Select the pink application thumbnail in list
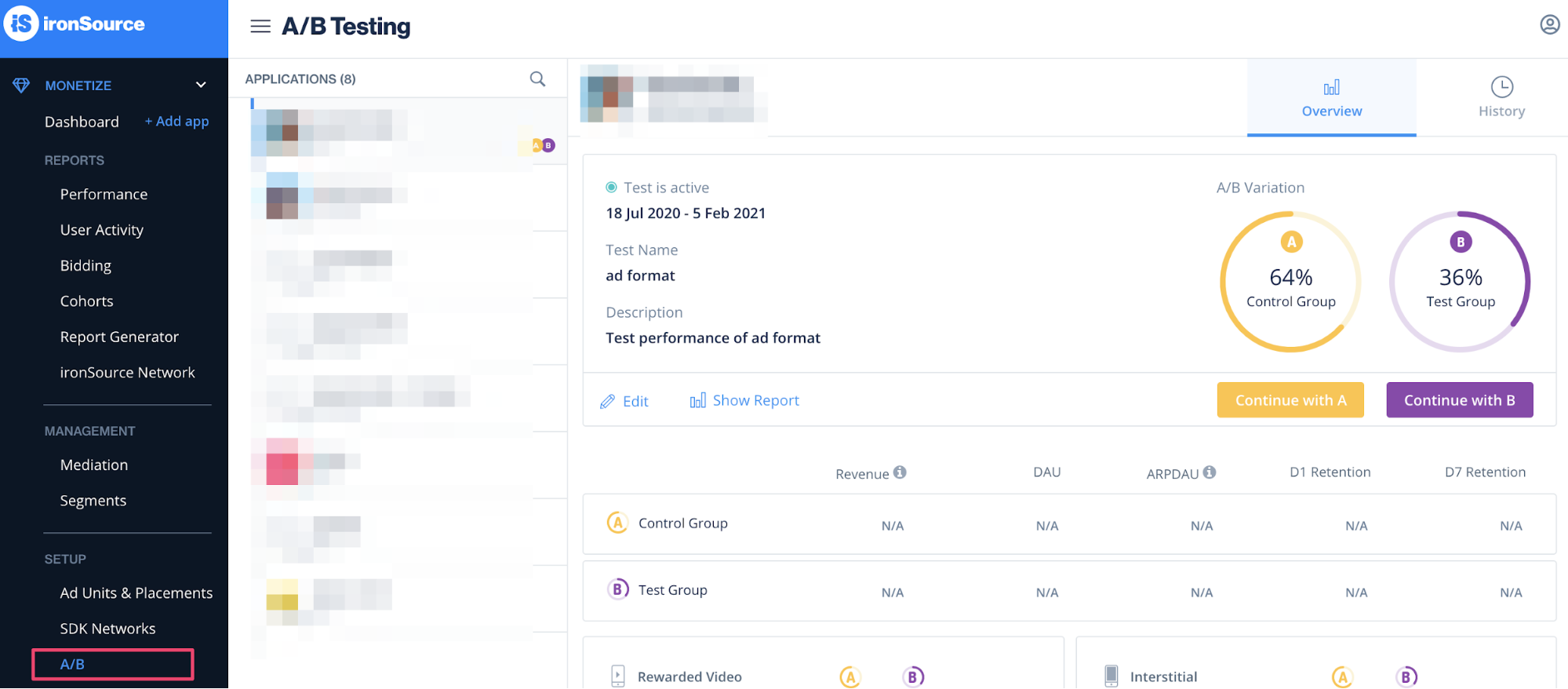Viewport: 1568px width, 689px height. [x=282, y=461]
